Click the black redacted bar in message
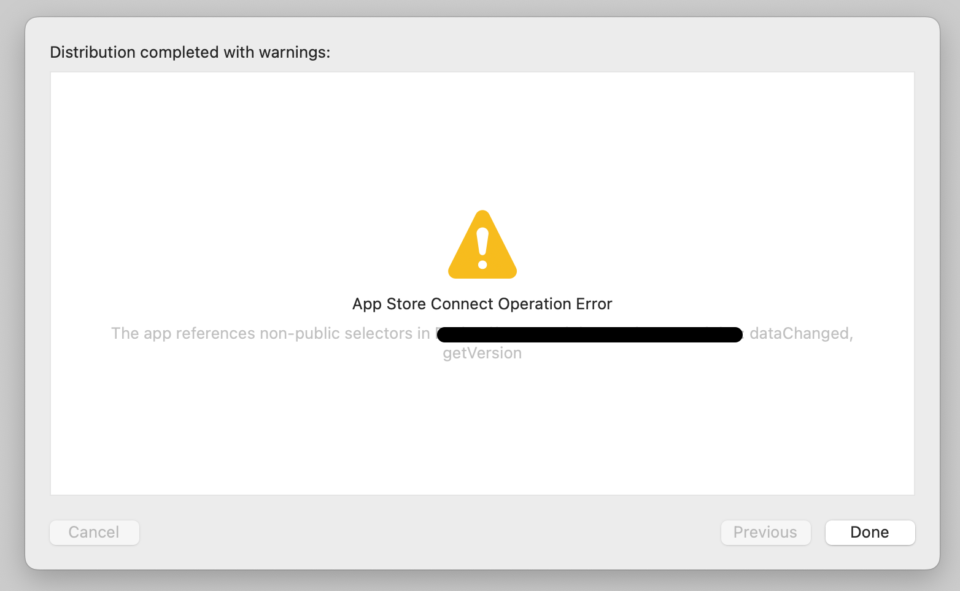The image size is (960, 591). tap(590, 334)
